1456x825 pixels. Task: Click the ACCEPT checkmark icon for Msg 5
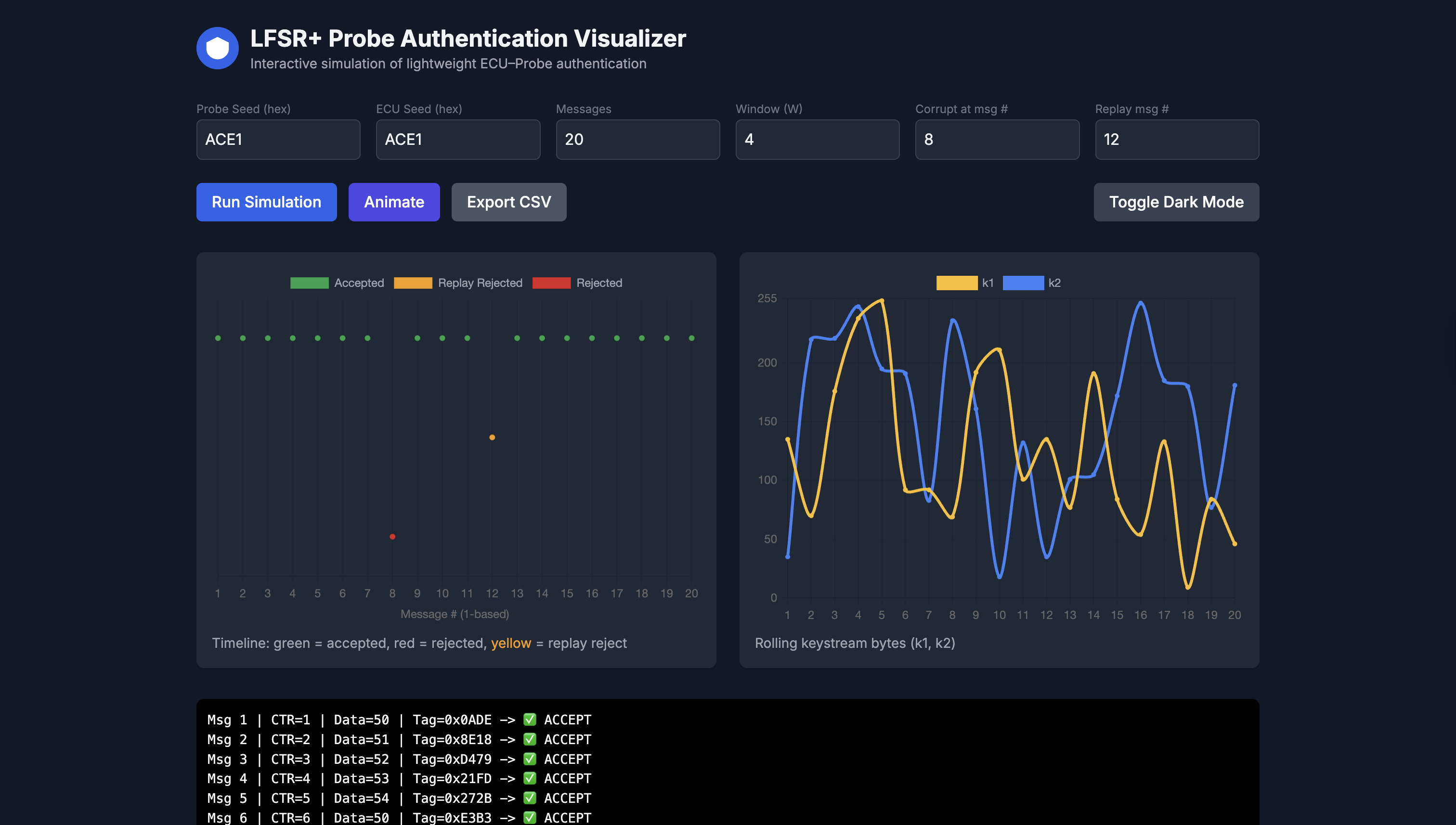pos(529,798)
